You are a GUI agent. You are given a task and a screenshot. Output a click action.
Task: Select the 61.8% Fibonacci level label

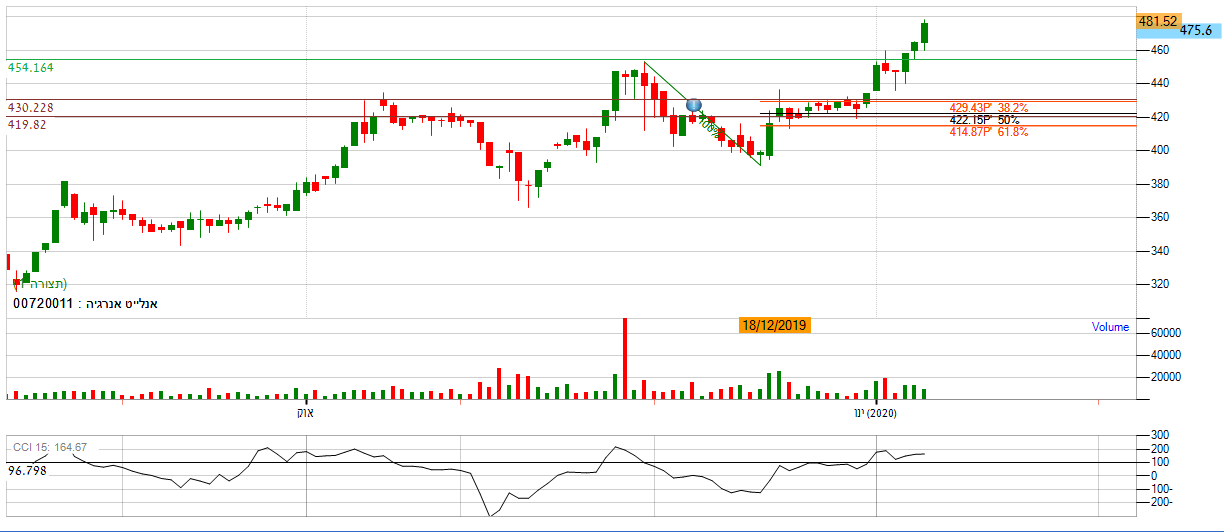coord(988,131)
